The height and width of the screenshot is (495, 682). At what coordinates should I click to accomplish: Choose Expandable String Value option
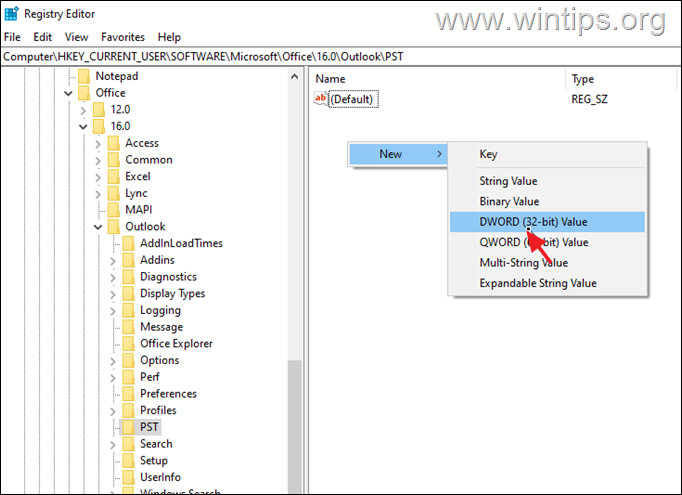(547, 283)
